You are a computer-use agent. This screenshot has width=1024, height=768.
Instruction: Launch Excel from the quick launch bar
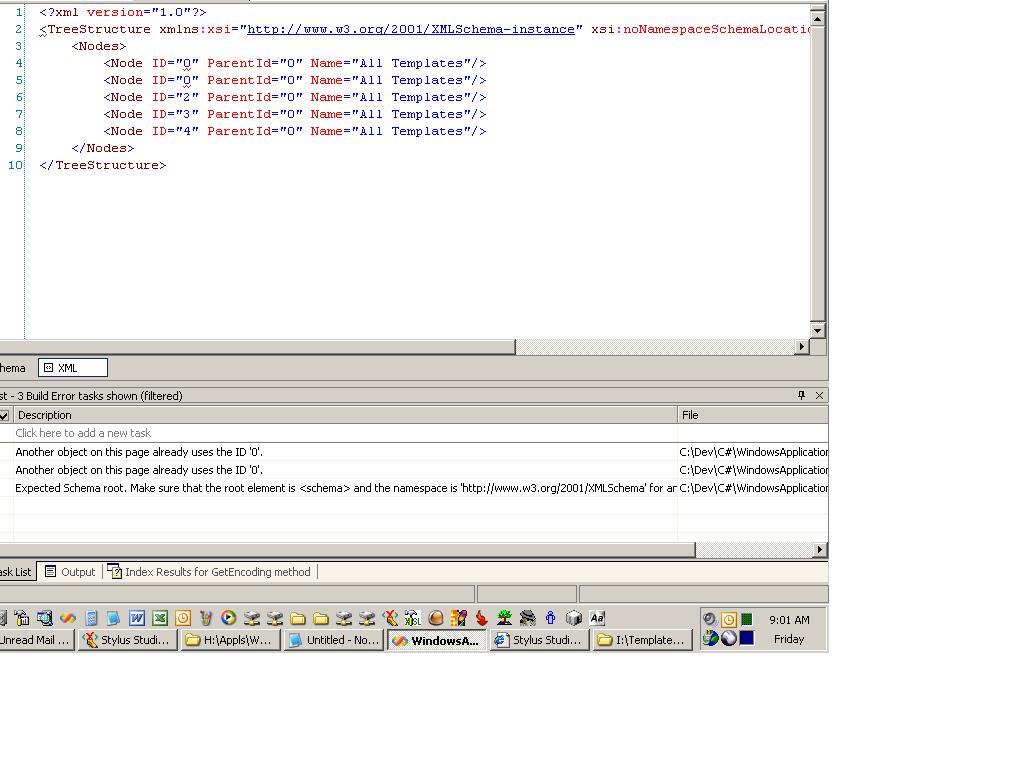pyautogui.click(x=160, y=618)
